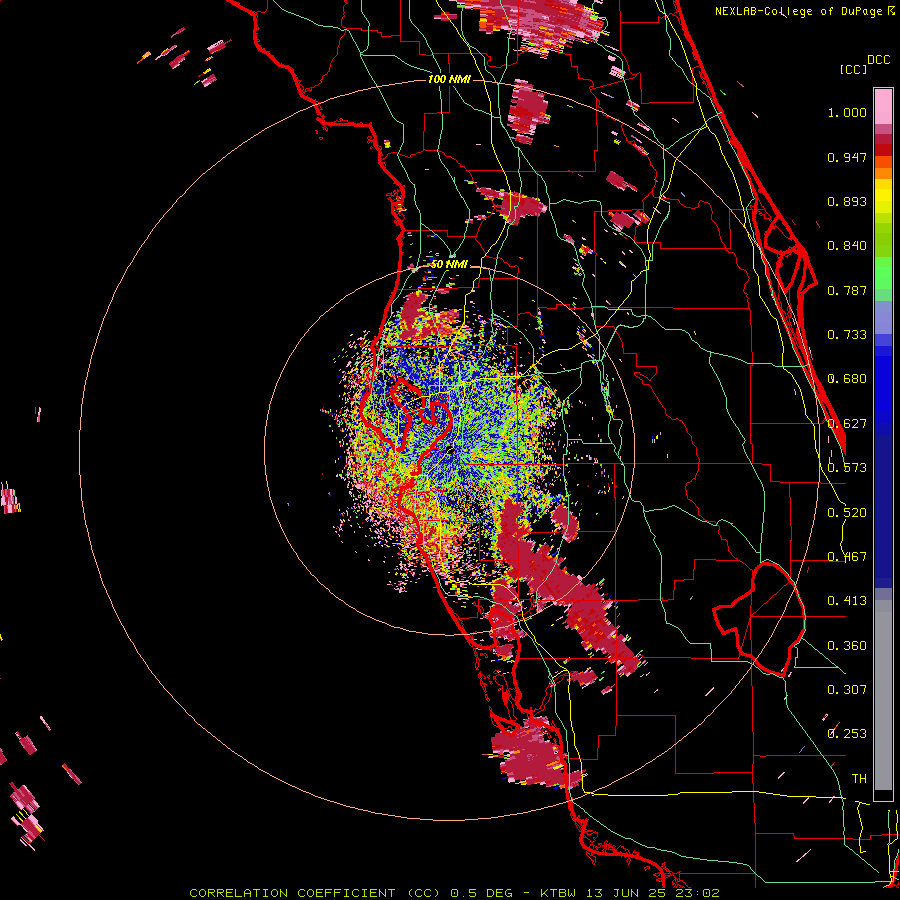The height and width of the screenshot is (900, 900).
Task: Click the [CC] units label
Action: click(854, 69)
